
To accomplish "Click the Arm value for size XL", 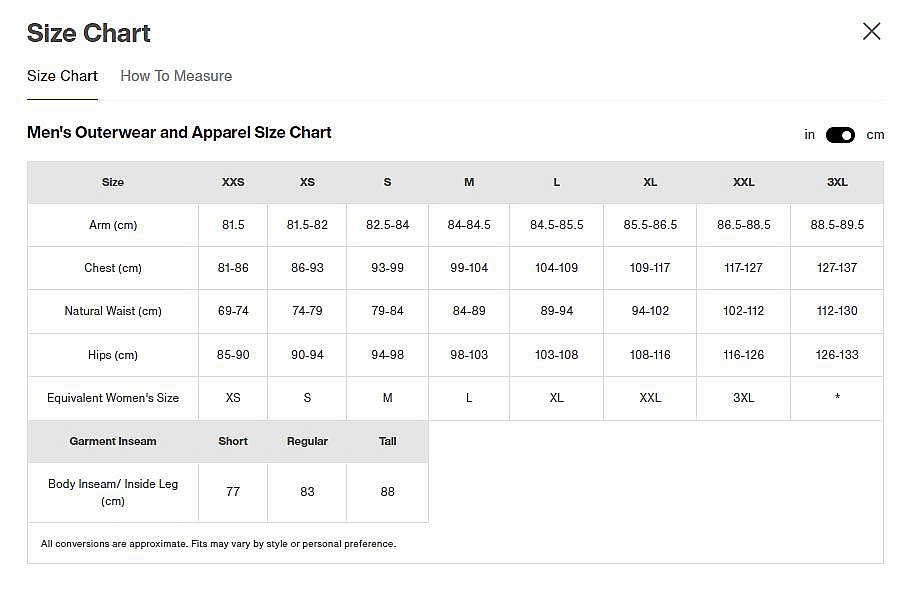I will (x=650, y=225).
